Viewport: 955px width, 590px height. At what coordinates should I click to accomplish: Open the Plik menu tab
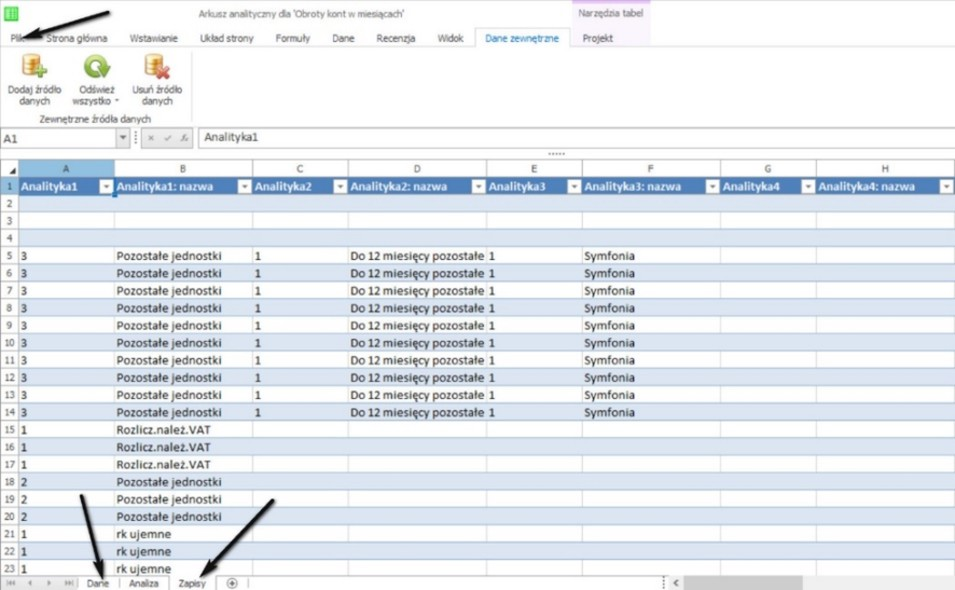click(x=18, y=38)
